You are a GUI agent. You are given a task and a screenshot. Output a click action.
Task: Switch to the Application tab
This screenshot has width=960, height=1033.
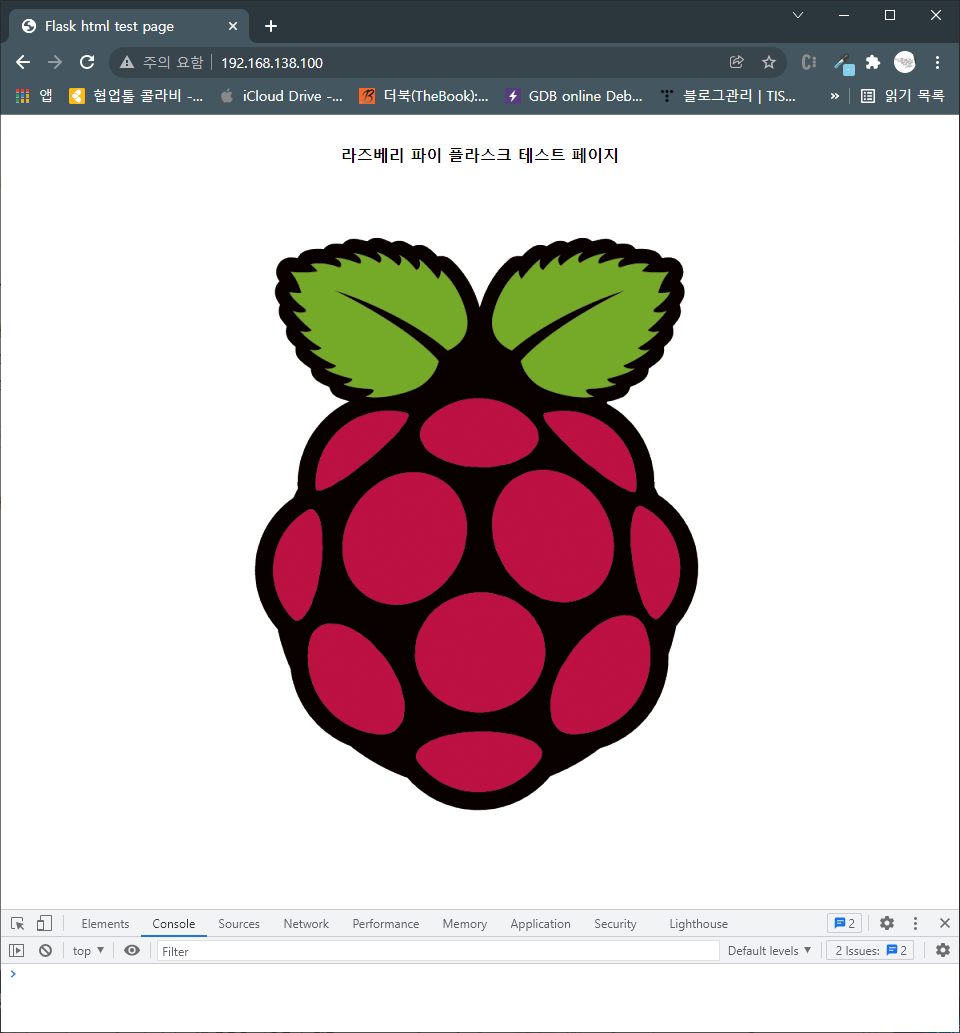(x=540, y=924)
